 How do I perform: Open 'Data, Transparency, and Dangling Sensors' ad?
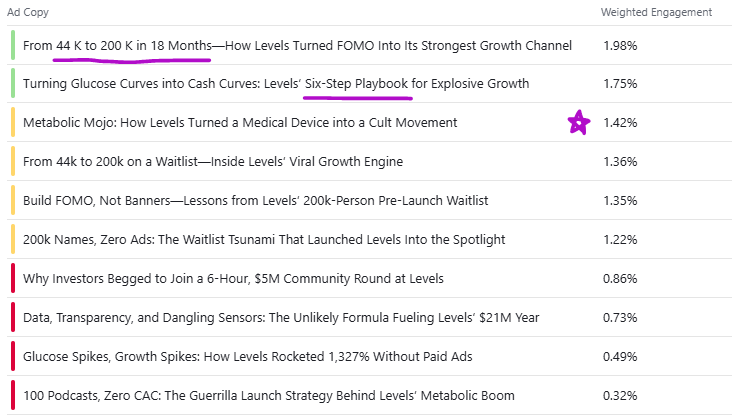(x=281, y=317)
